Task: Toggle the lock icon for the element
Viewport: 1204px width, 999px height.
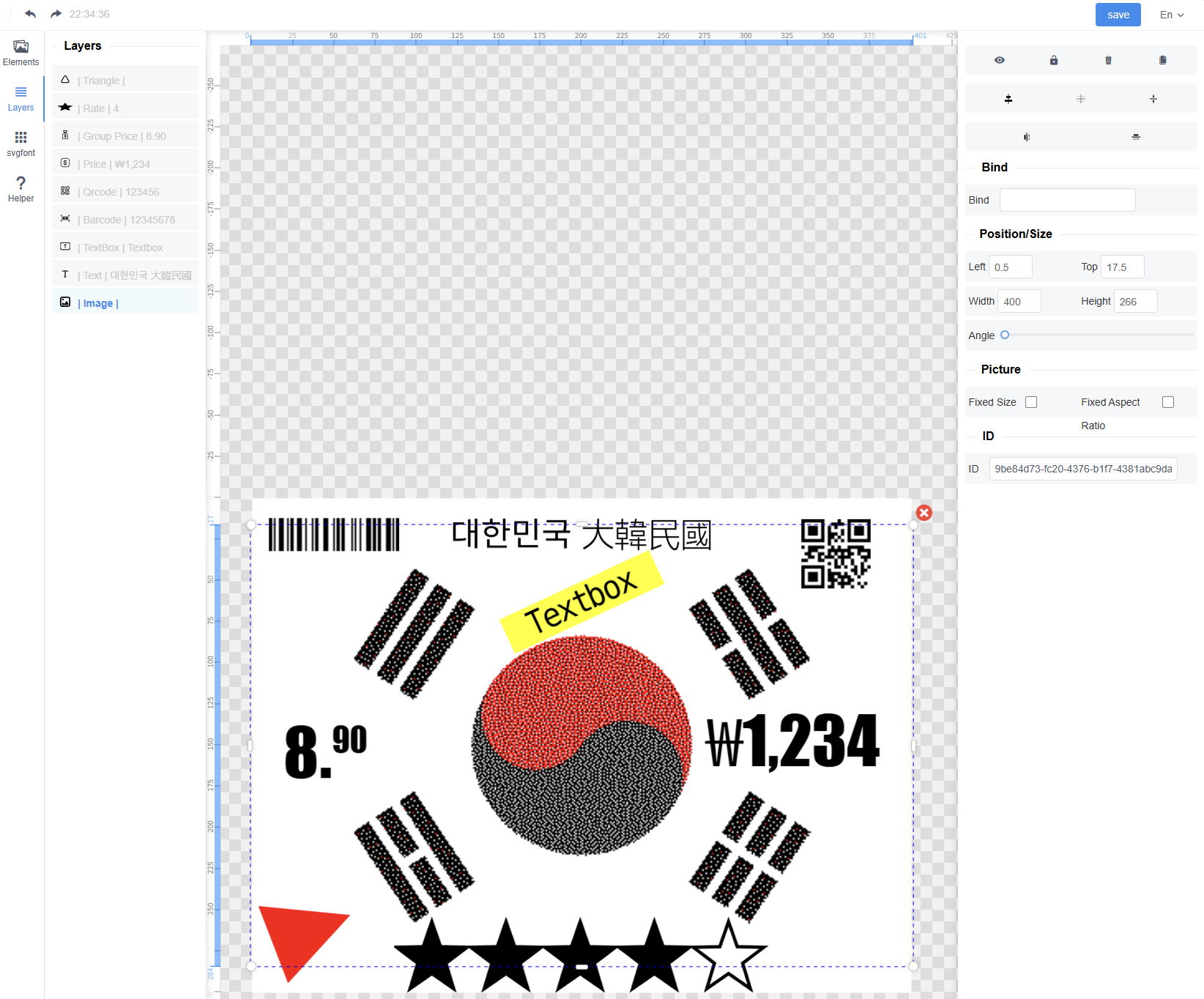Action: pyautogui.click(x=1053, y=60)
